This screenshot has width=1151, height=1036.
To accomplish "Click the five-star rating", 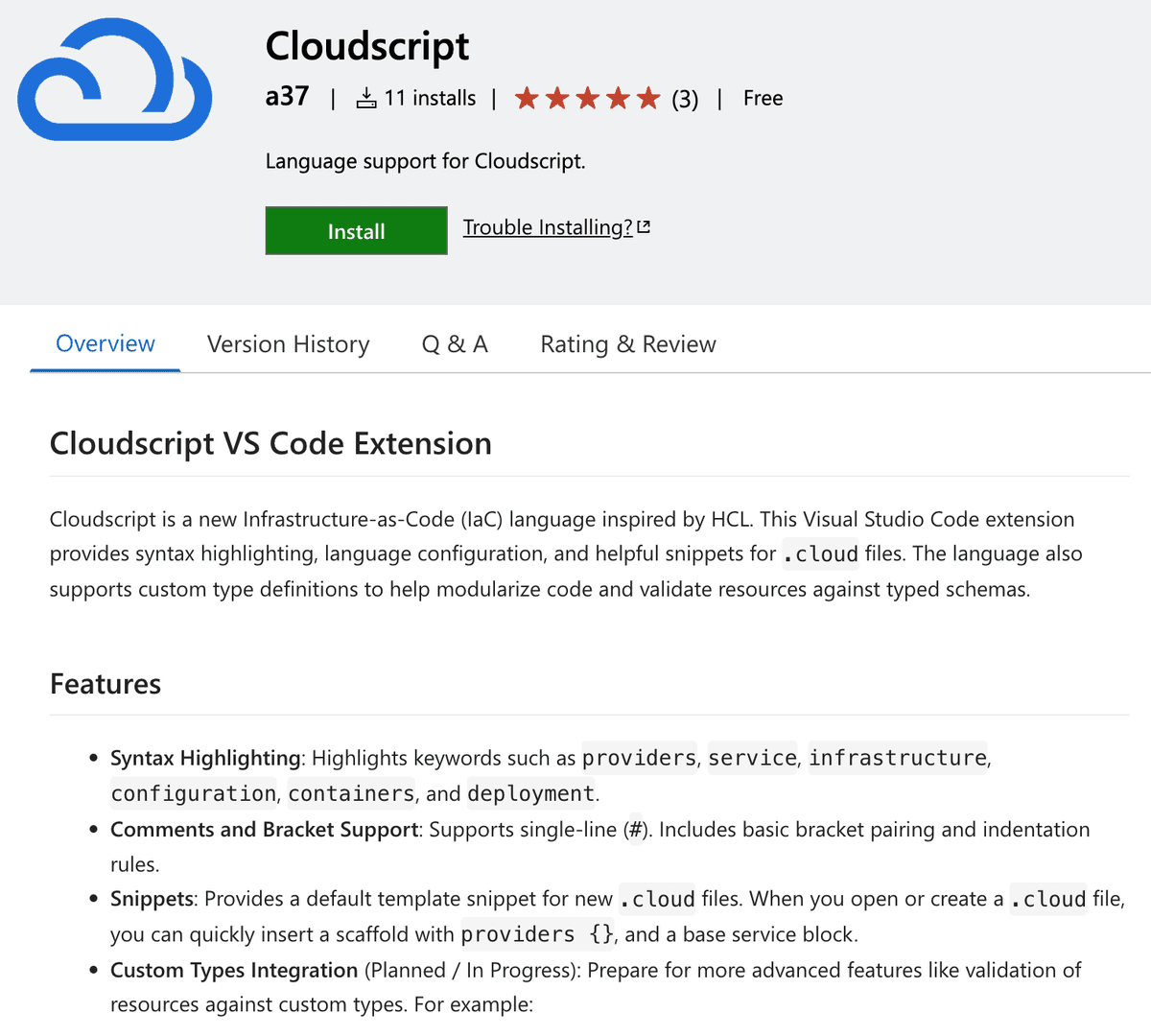I will (588, 98).
